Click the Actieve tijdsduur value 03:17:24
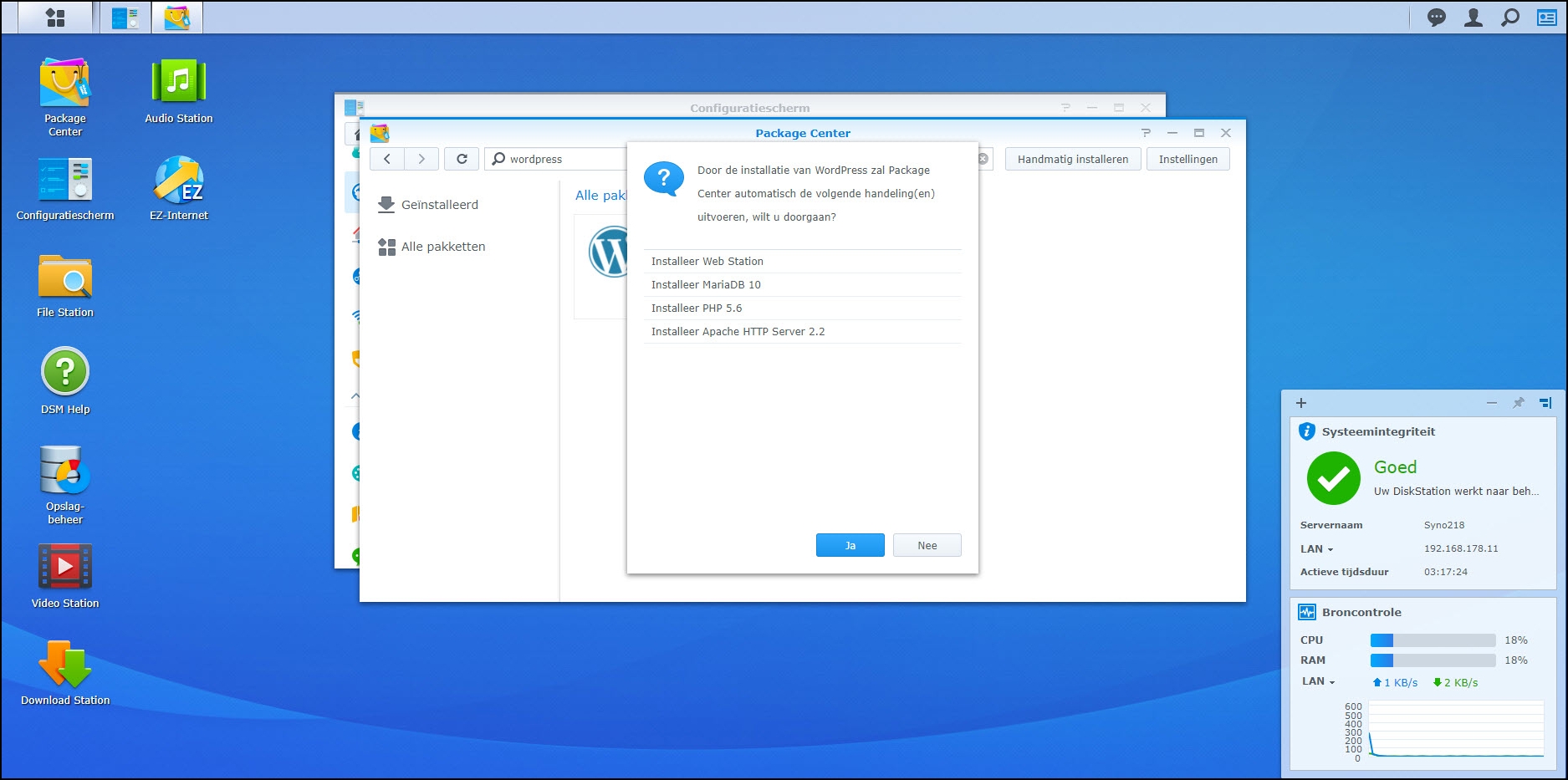Image resolution: width=1568 pixels, height=780 pixels. click(x=1446, y=573)
